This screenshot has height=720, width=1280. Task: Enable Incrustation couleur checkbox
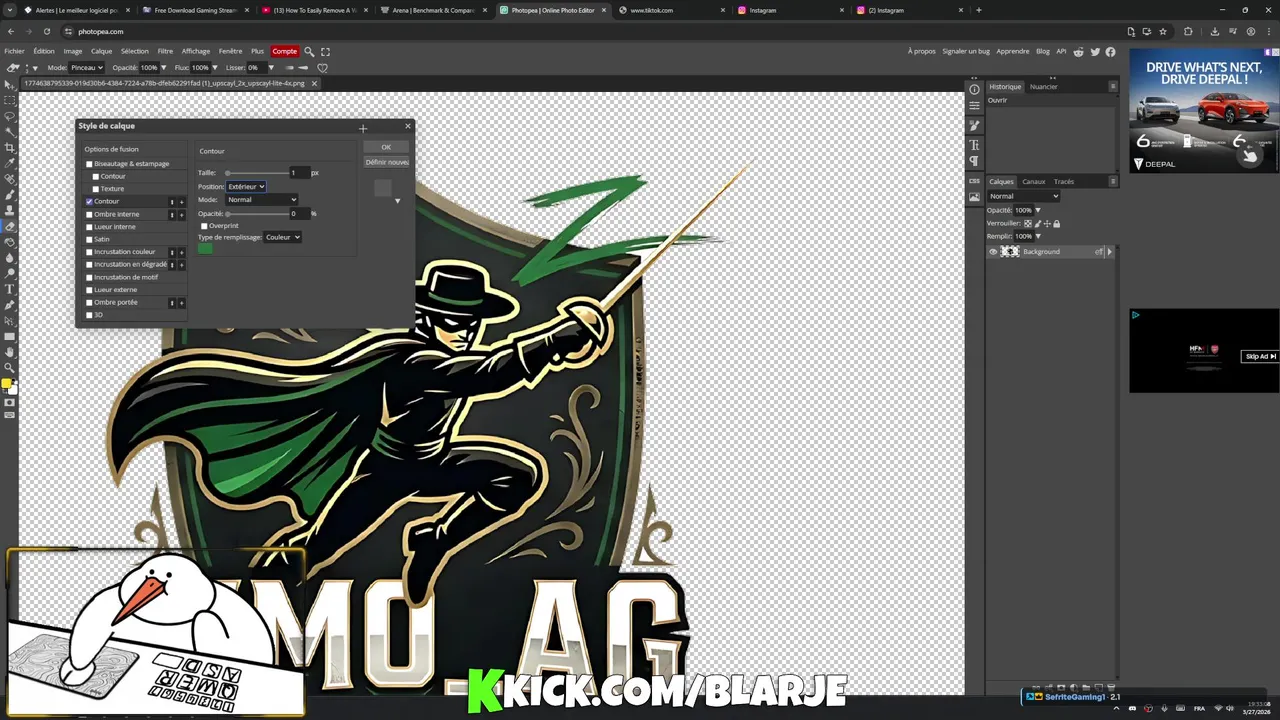pos(89,252)
